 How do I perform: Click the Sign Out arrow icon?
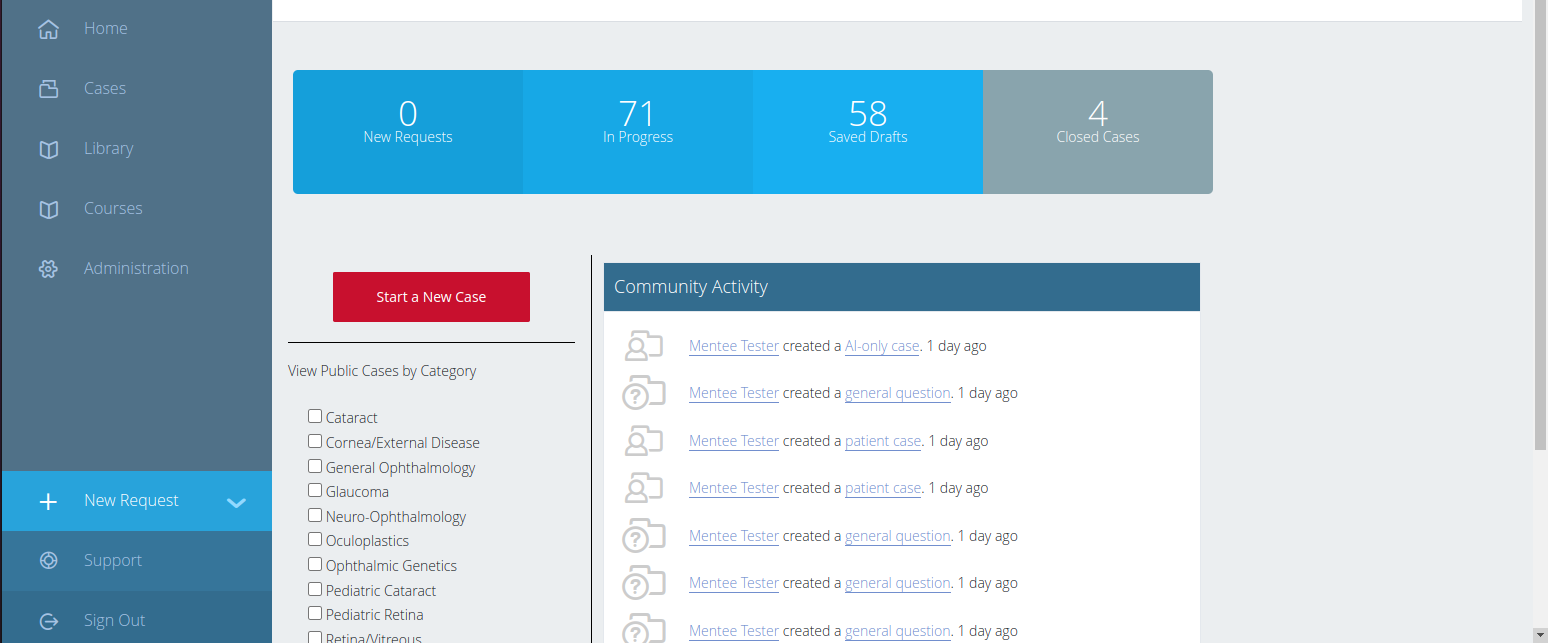[48, 621]
